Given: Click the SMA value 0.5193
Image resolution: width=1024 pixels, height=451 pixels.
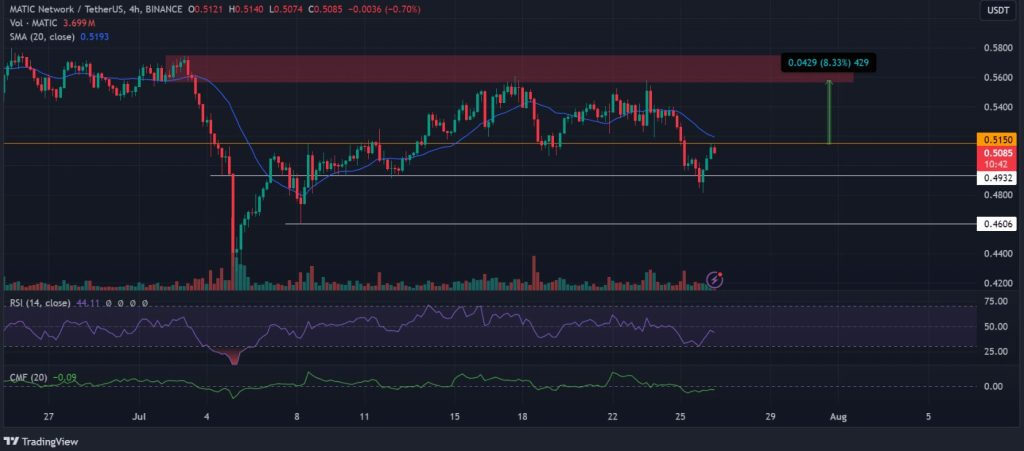Looking at the screenshot, I should click(95, 37).
